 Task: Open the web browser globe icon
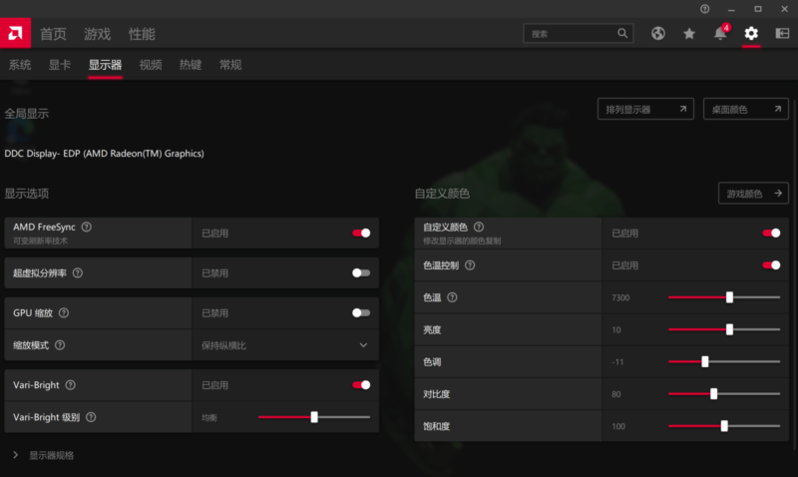point(658,33)
